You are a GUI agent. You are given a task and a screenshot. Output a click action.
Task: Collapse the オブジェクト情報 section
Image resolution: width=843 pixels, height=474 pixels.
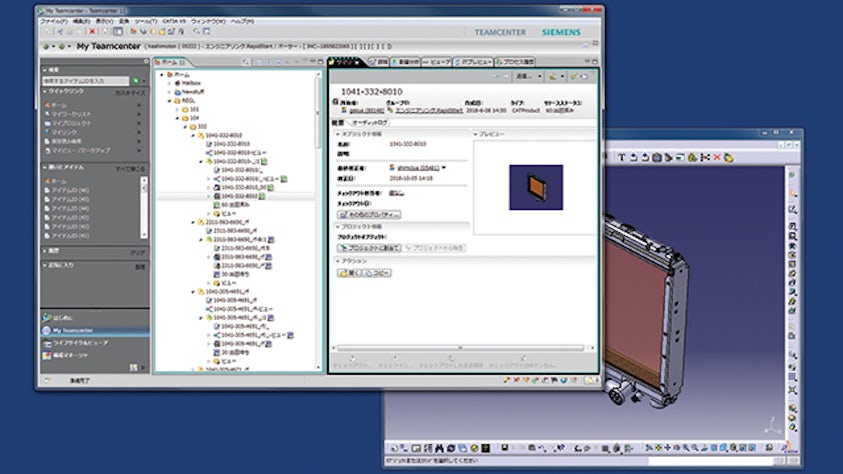point(338,134)
